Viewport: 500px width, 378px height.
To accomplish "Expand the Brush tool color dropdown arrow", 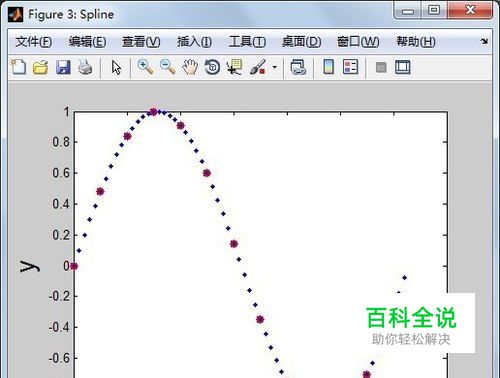I will (x=275, y=67).
